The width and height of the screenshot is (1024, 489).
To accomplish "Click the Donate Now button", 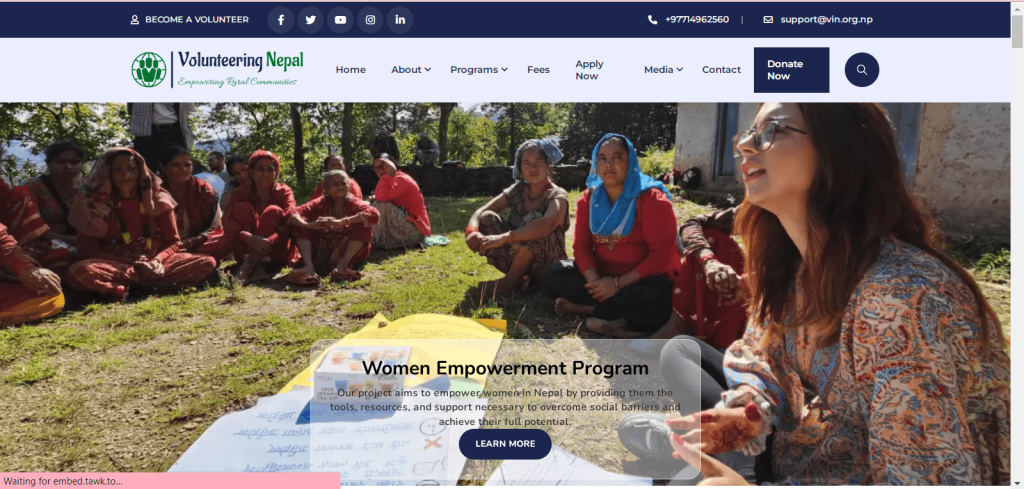I will (792, 70).
